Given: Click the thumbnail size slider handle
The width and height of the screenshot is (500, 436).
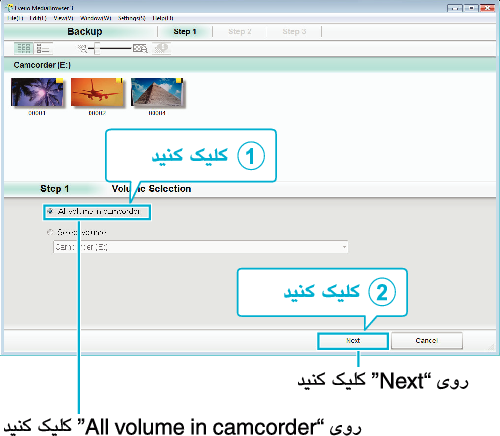Looking at the screenshot, I should tap(97, 49).
